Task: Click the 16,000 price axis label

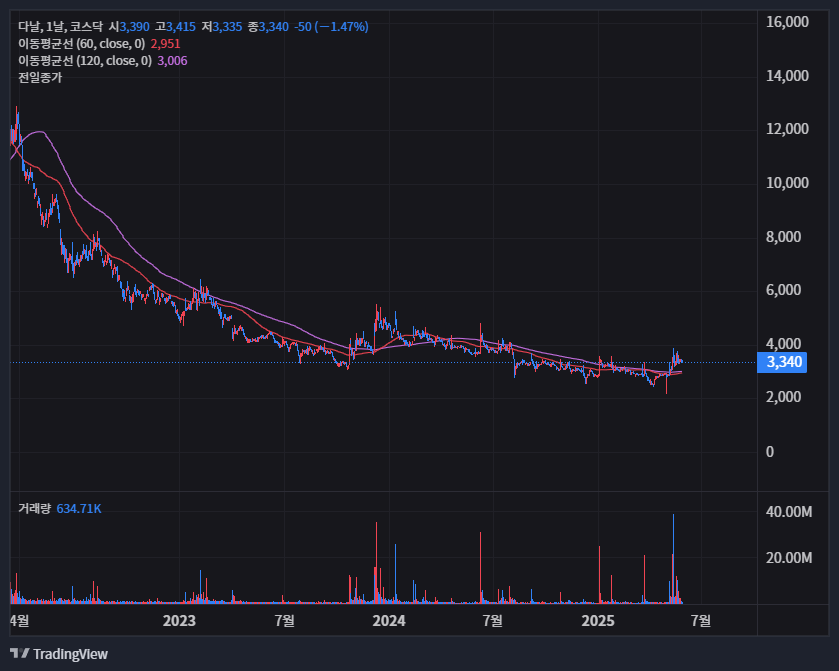Action: point(787,22)
